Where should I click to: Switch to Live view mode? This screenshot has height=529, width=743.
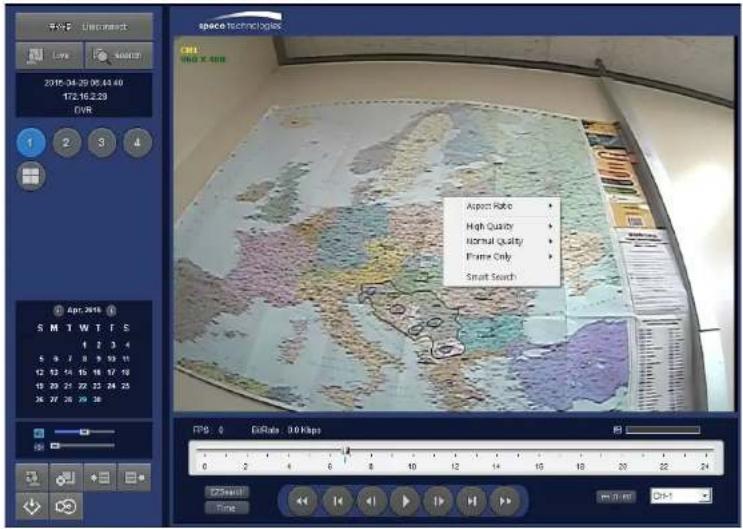pos(50,55)
